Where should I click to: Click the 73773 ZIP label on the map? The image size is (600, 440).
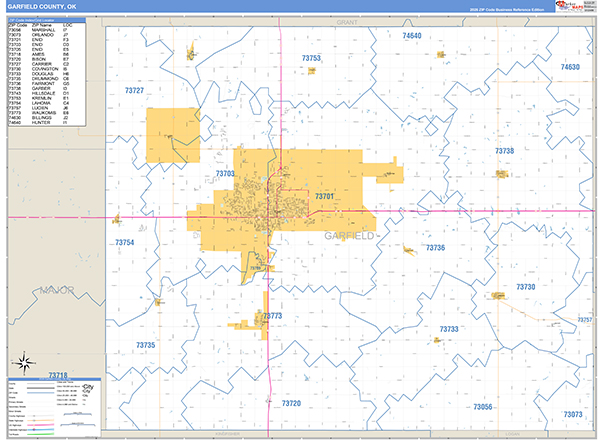click(272, 316)
